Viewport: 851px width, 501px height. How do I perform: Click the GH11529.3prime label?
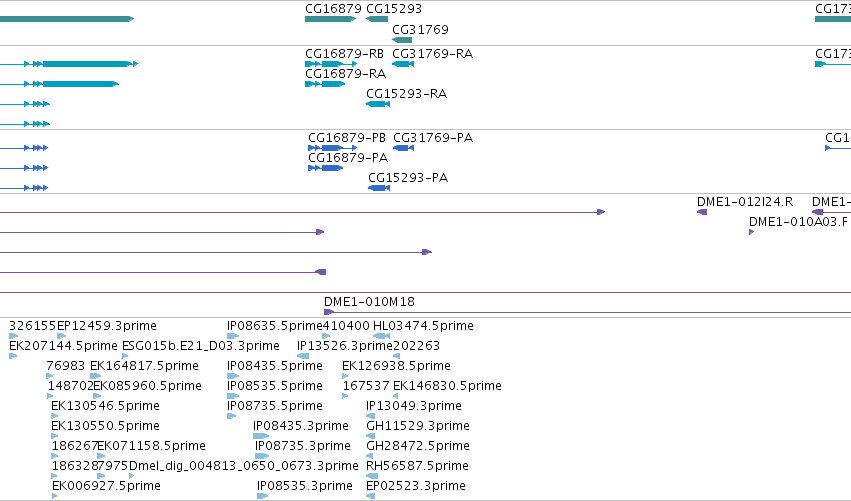pos(418,426)
